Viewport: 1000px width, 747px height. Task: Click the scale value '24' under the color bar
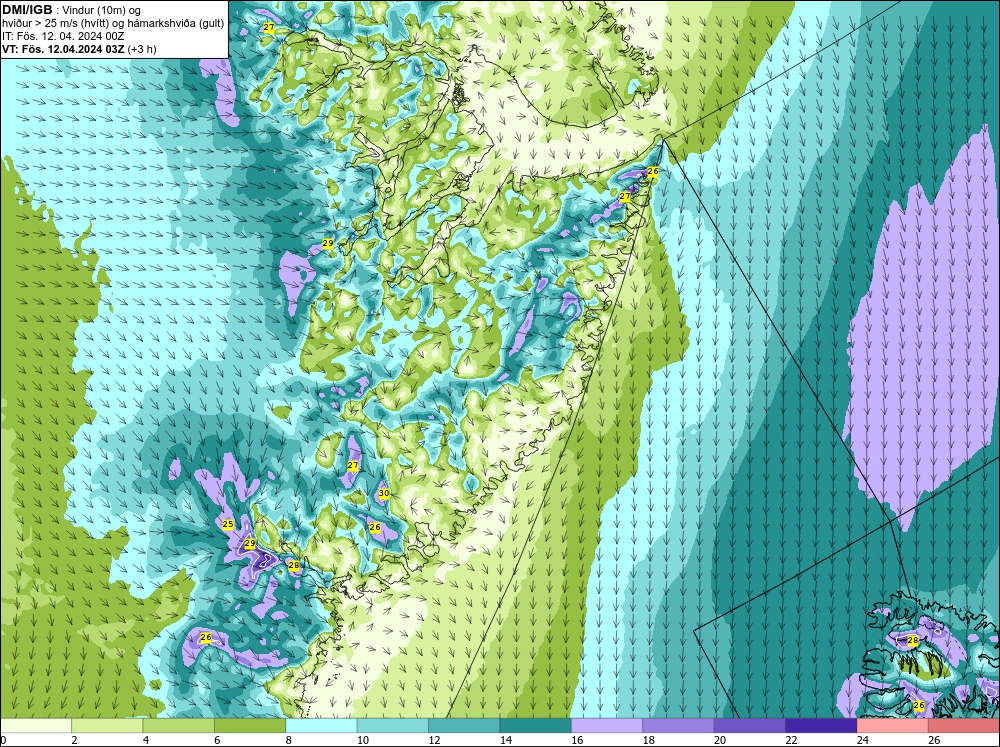tap(863, 740)
